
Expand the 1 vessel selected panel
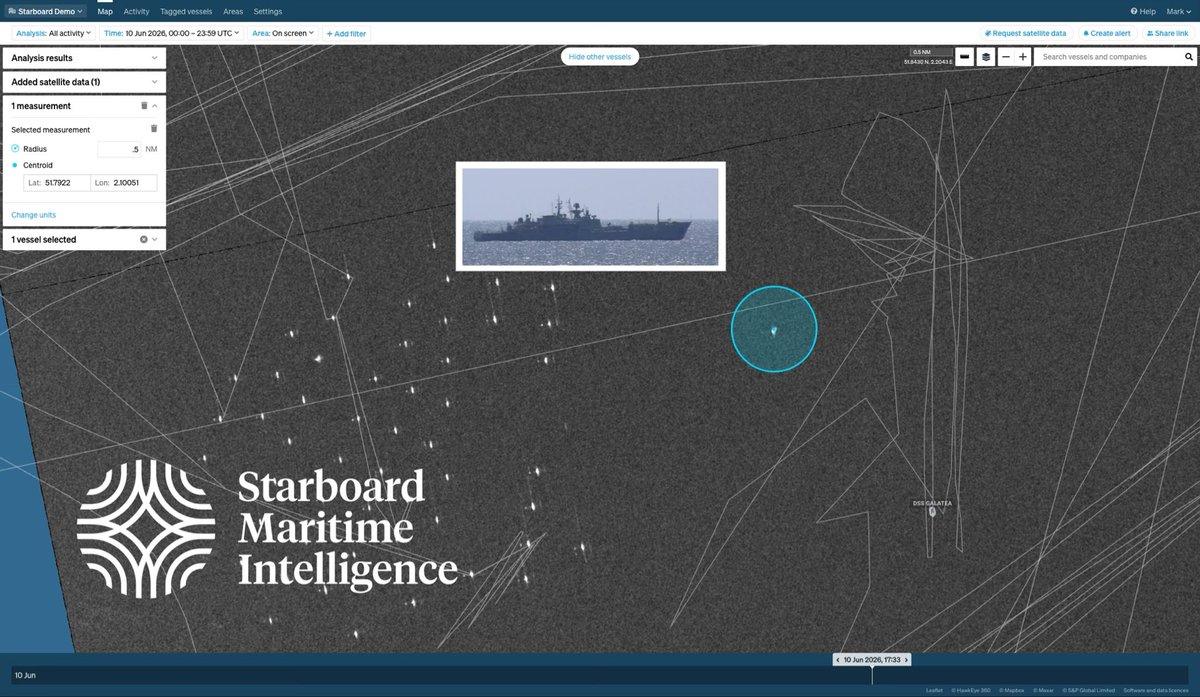pyautogui.click(x=155, y=240)
